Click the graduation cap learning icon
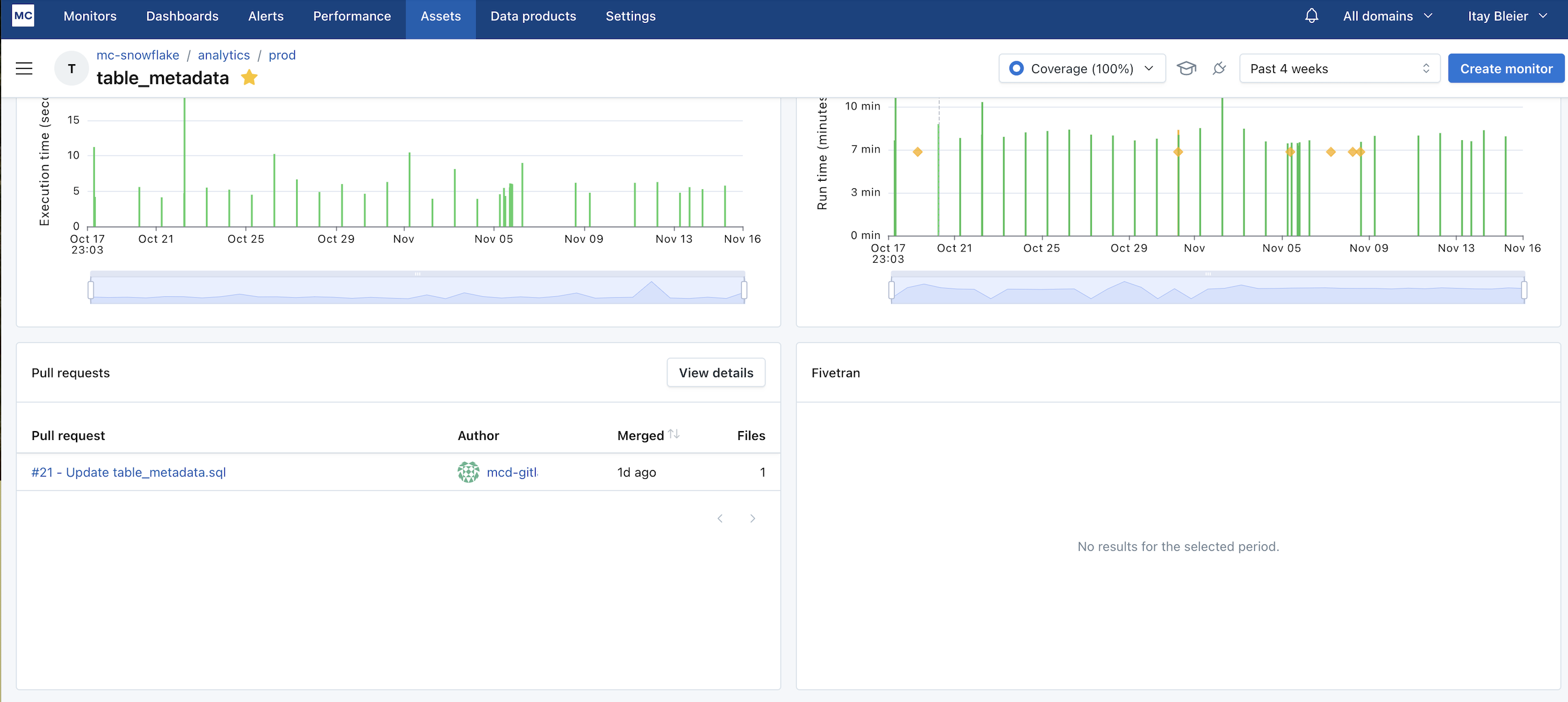The width and height of the screenshot is (1568, 702). pos(1186,68)
